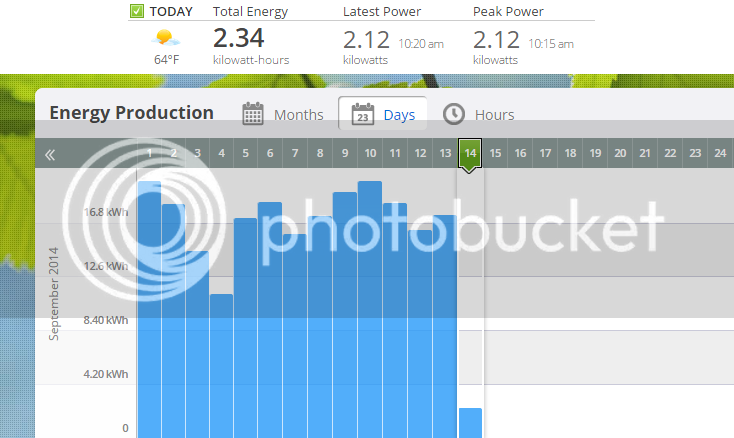Toggle the green TODAY checkbox
Image resolution: width=734 pixels, height=438 pixels.
point(137,11)
